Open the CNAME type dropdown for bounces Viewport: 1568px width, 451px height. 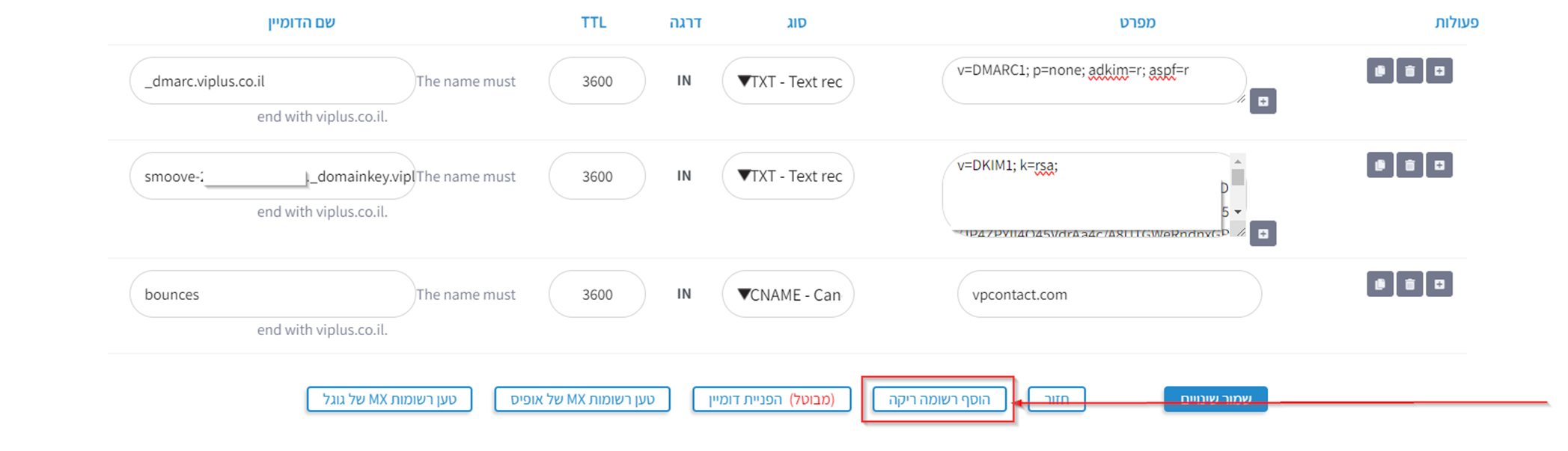pos(787,294)
